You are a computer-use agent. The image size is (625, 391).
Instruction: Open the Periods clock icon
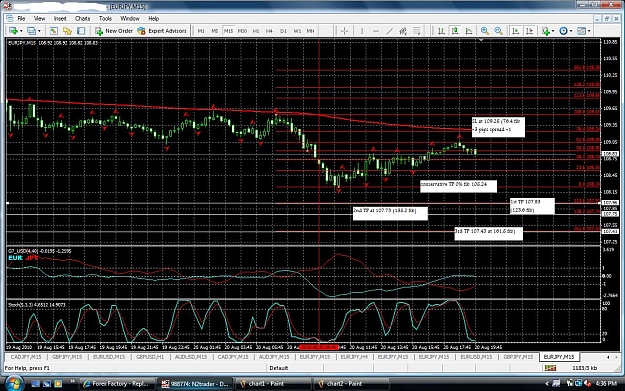(563, 31)
